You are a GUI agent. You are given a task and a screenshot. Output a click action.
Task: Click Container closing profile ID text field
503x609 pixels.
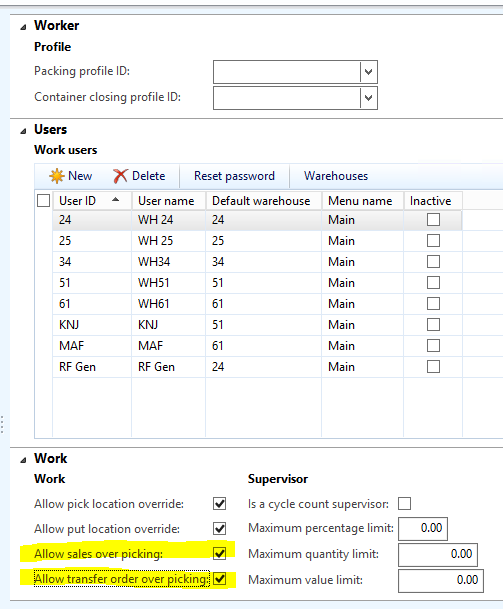[287, 98]
